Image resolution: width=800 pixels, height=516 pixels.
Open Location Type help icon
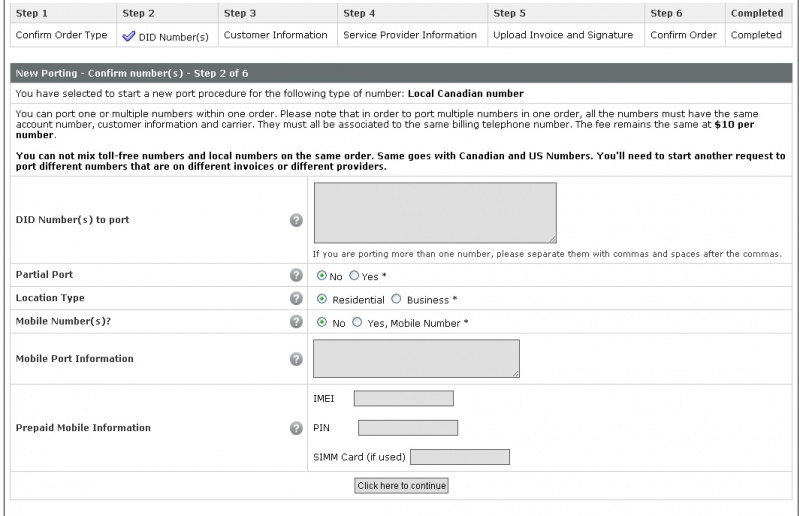pos(296,298)
